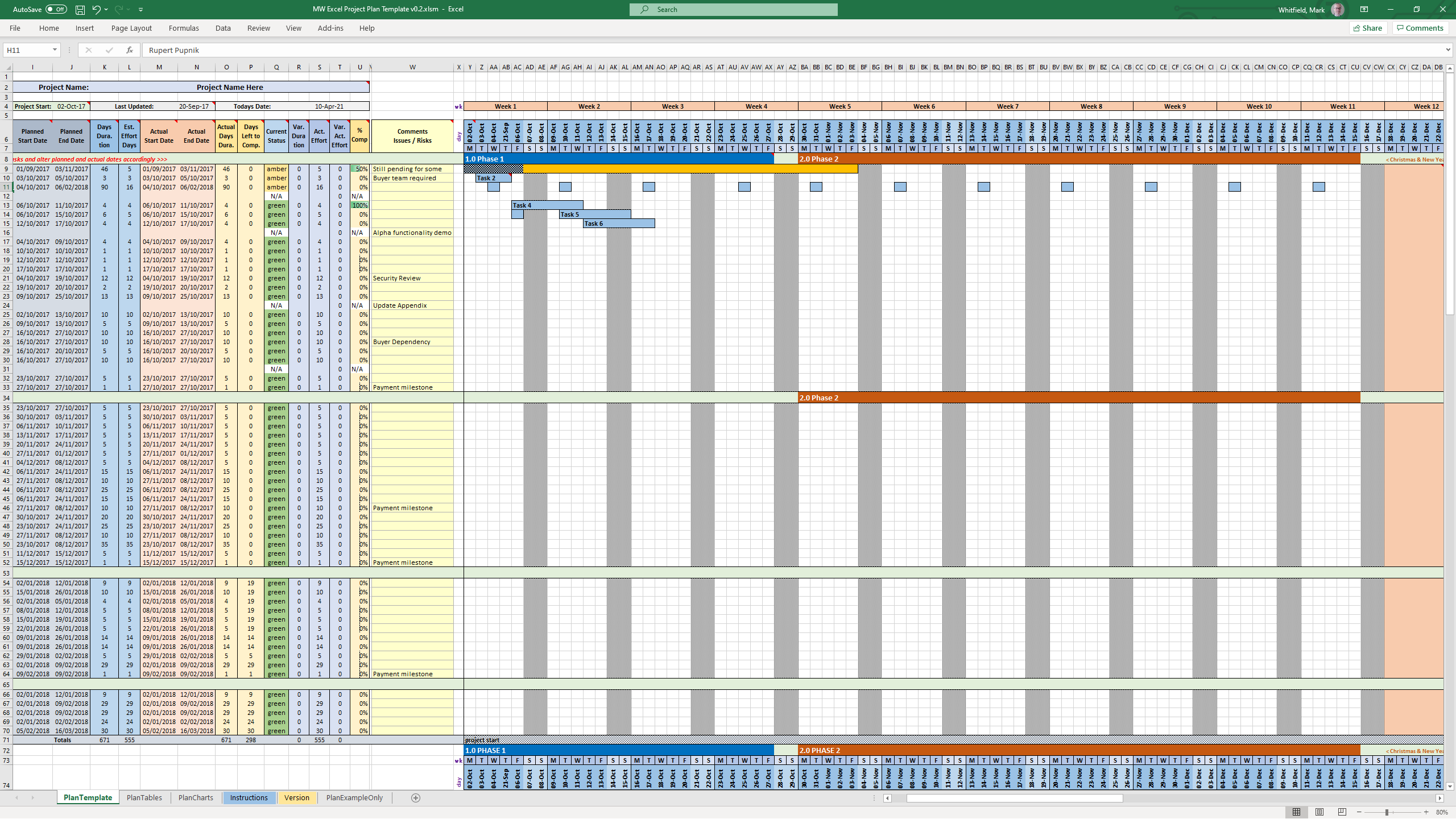Switch to the PlanCharts sheet tab

(x=196, y=798)
